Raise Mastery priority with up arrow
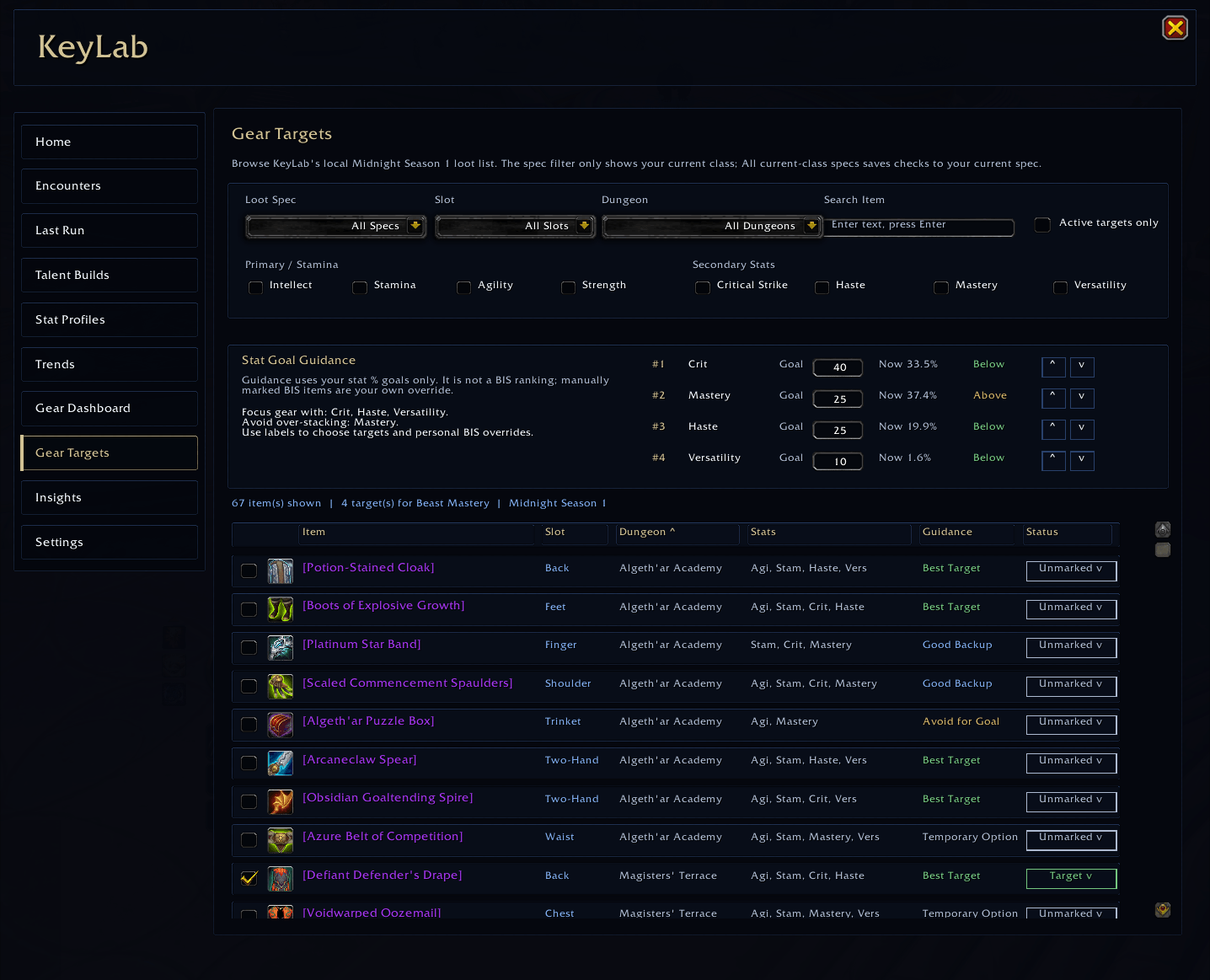 1053,398
